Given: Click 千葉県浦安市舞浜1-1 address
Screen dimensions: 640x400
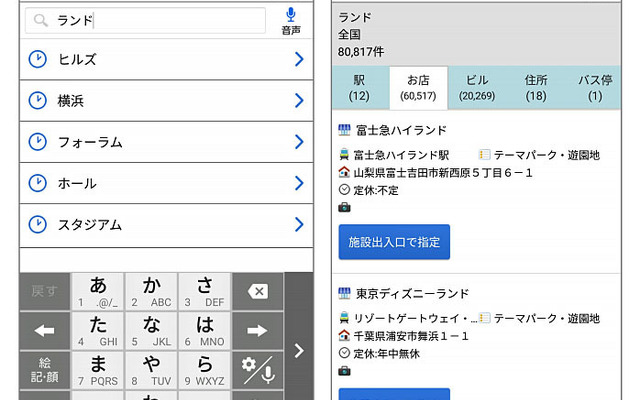Looking at the screenshot, I should pyautogui.click(x=411, y=336).
